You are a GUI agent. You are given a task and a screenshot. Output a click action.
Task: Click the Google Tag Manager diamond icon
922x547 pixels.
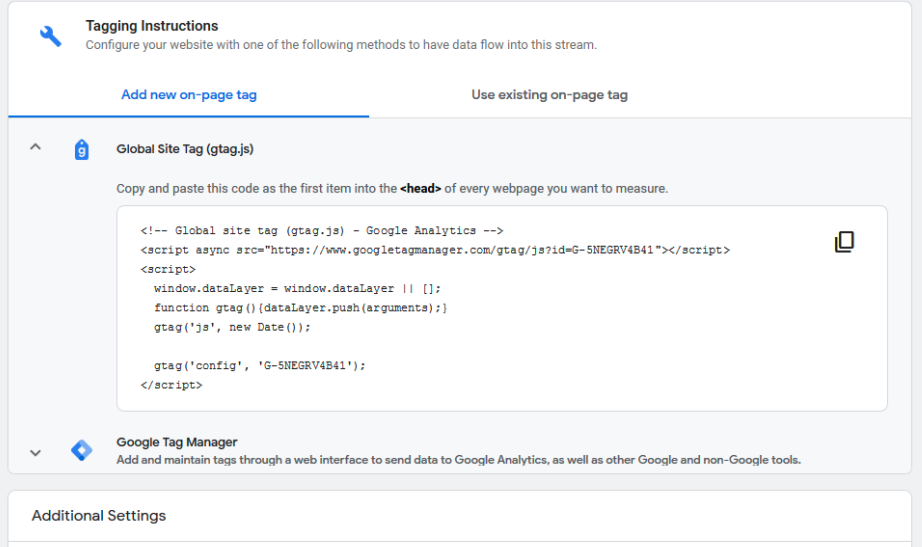tap(82, 451)
